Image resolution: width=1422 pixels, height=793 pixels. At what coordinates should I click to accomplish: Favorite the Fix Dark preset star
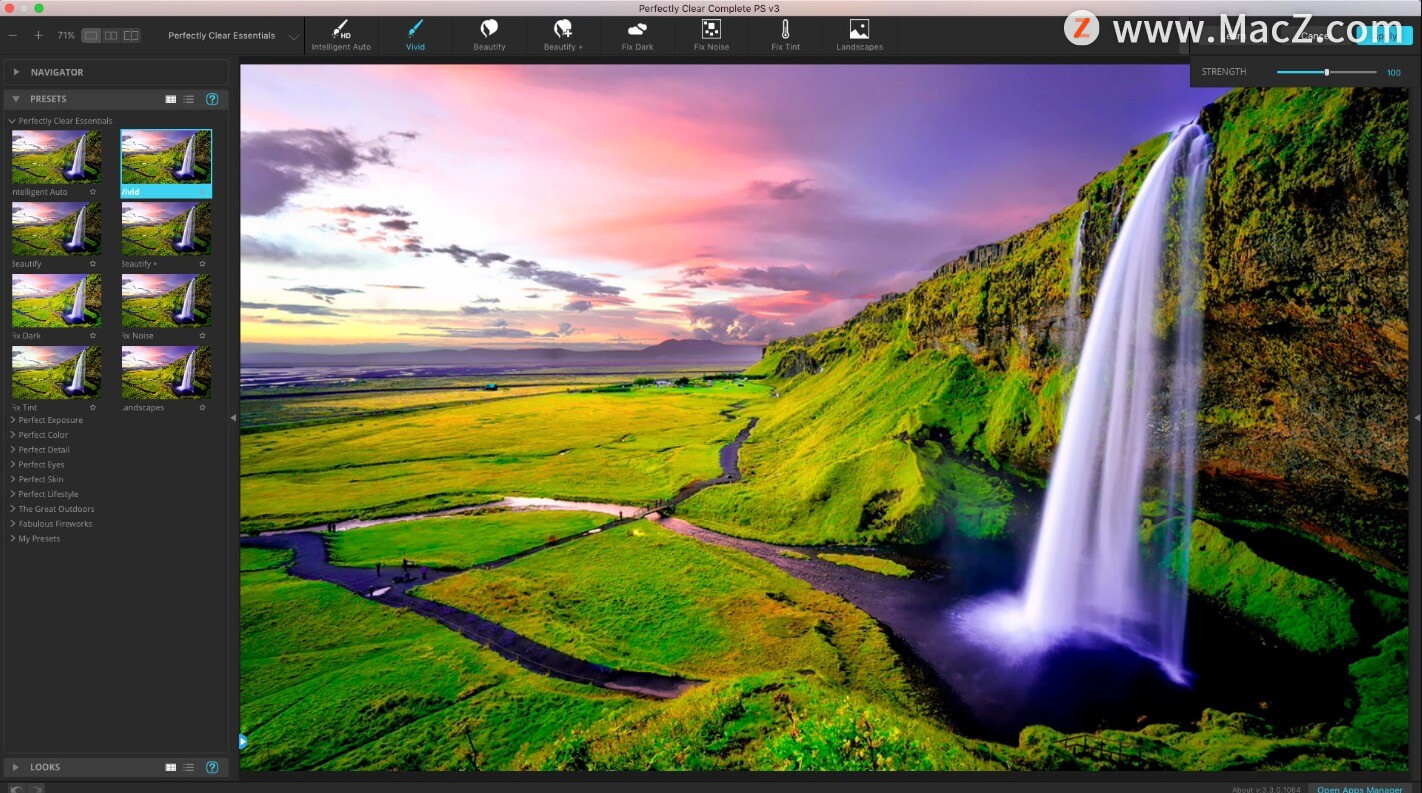tap(93, 336)
